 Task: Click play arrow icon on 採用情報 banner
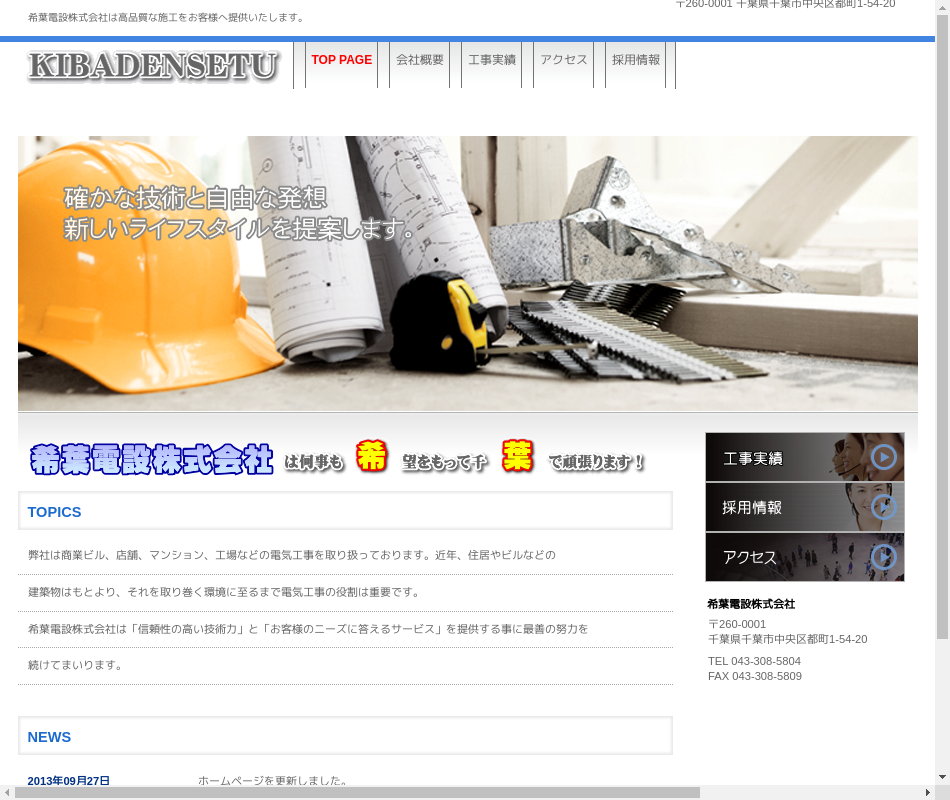883,507
